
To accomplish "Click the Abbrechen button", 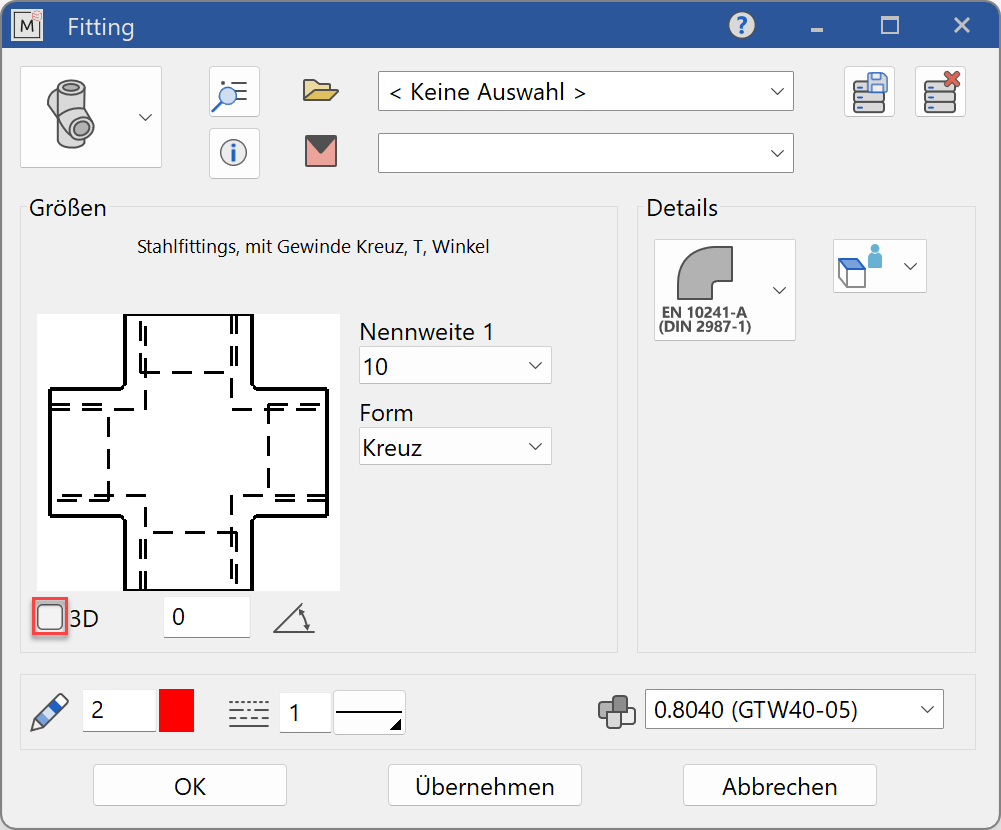I will 779,786.
